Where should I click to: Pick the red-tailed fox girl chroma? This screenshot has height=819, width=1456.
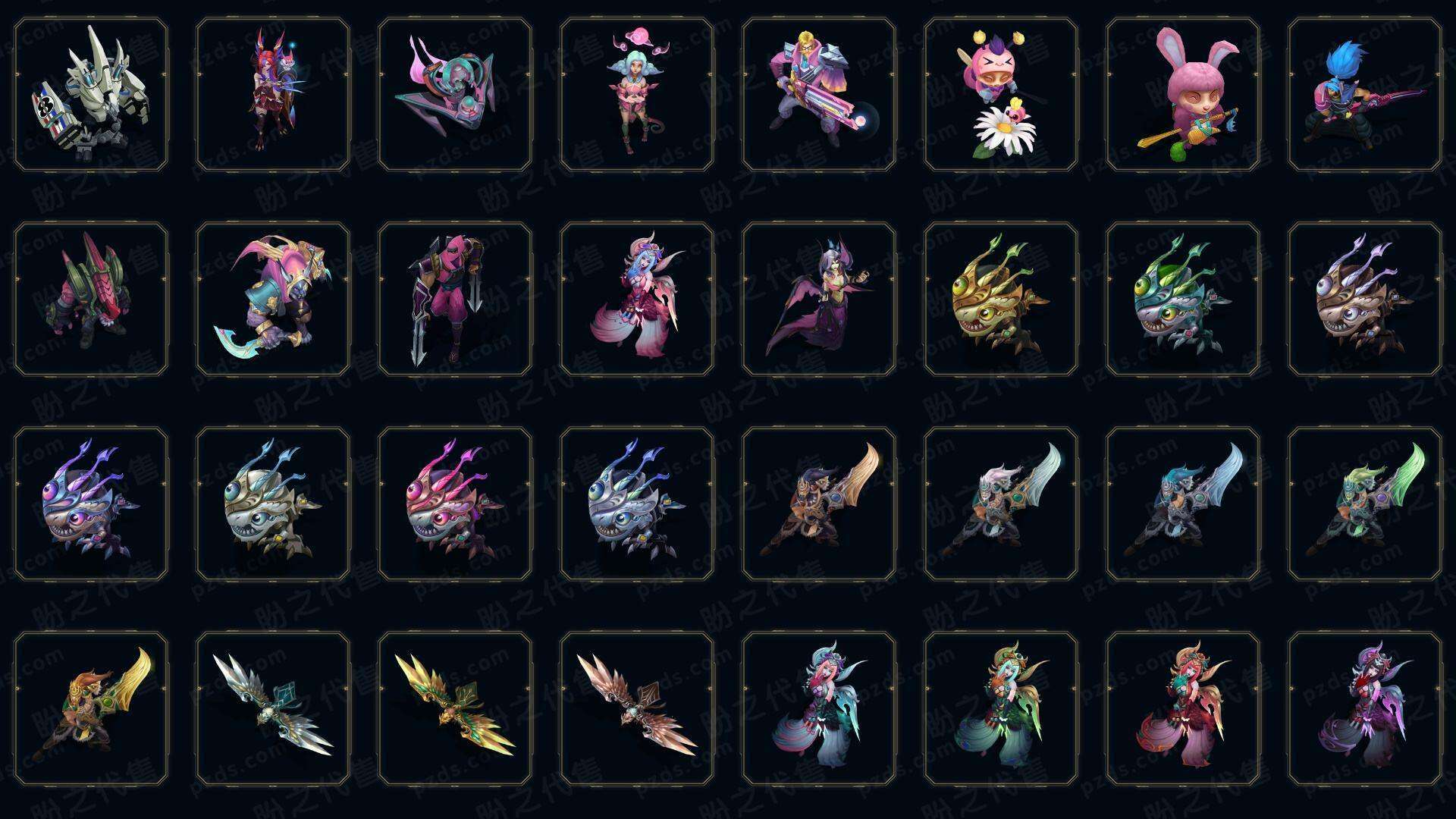pos(1183,708)
